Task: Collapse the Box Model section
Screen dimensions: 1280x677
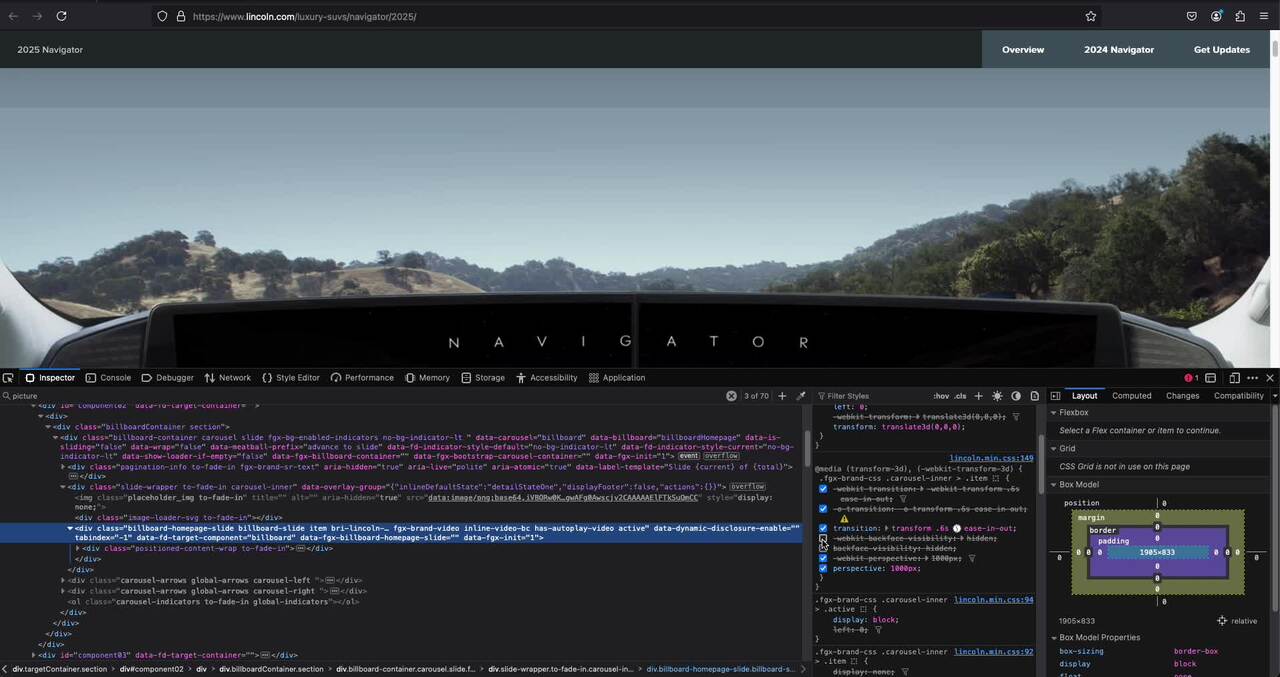Action: pyautogui.click(x=1053, y=485)
